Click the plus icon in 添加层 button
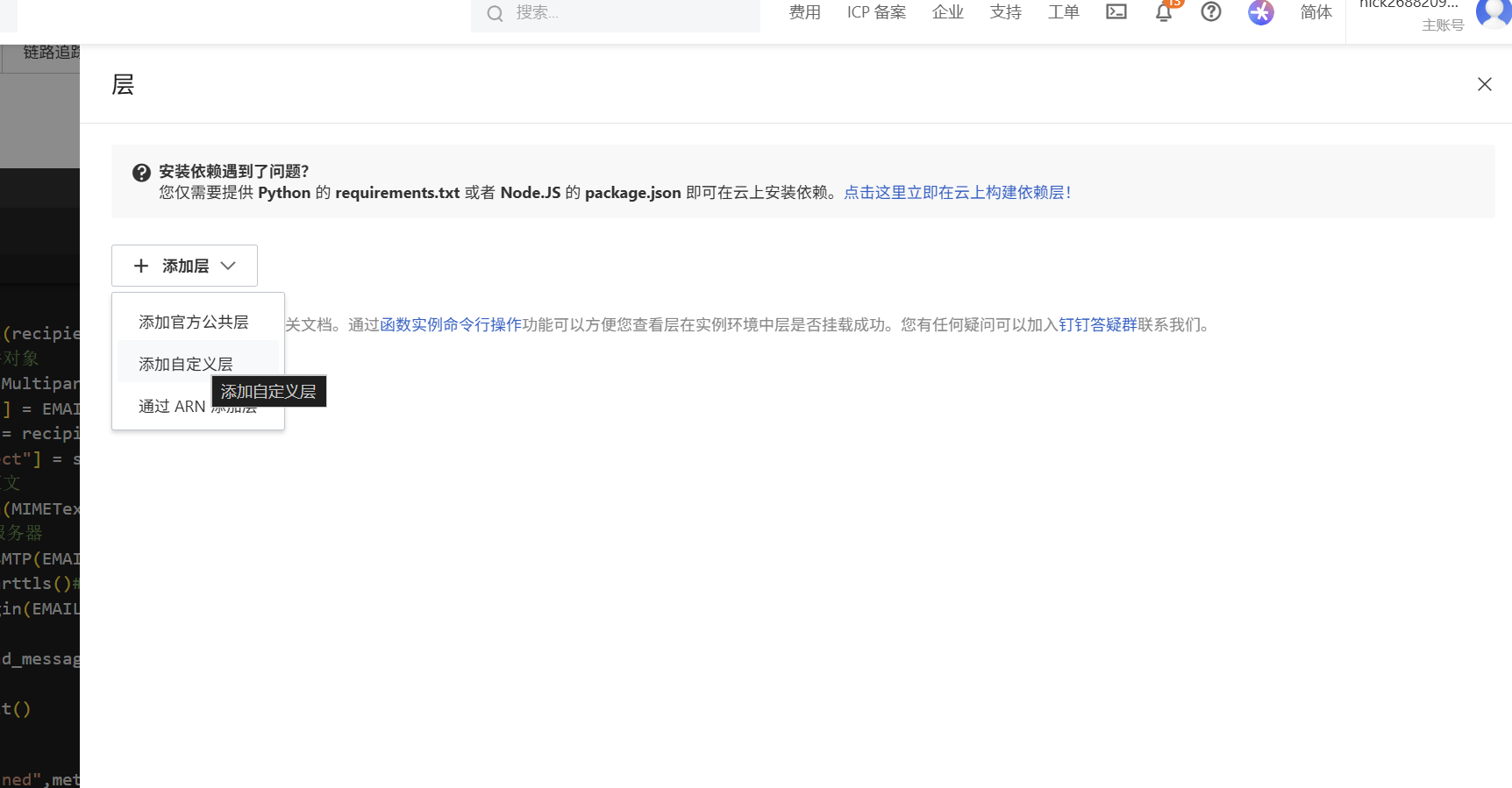This screenshot has height=788, width=1512. tap(141, 266)
